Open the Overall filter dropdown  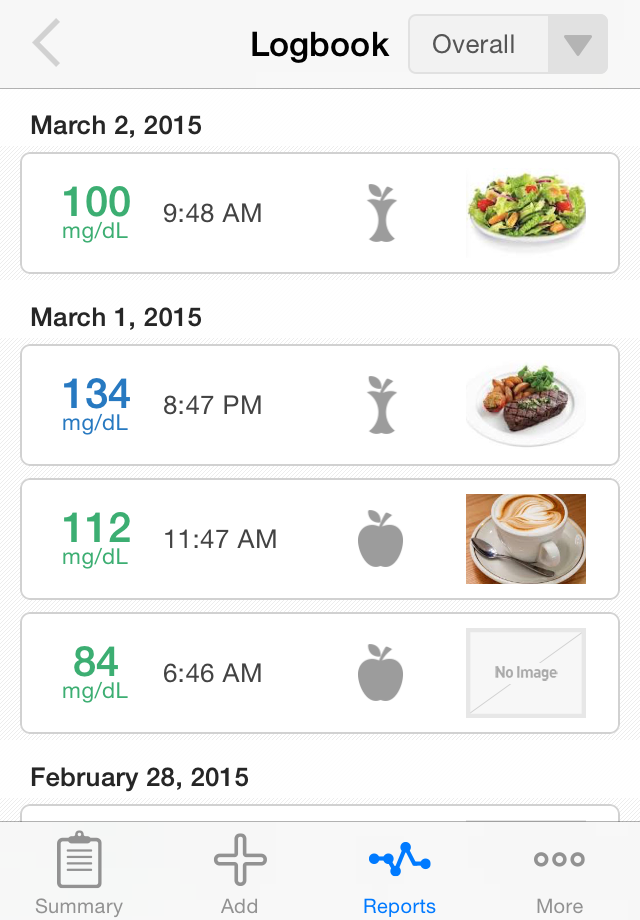point(508,45)
